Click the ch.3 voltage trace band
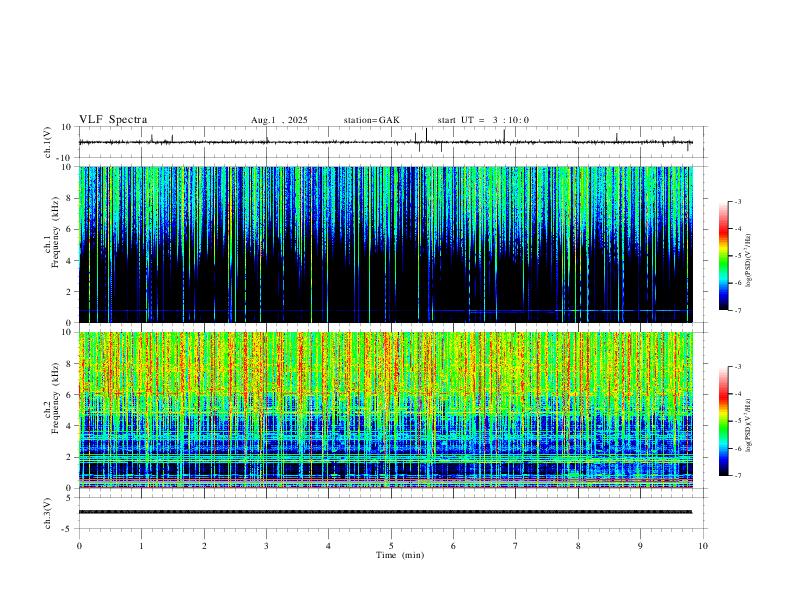The height and width of the screenshot is (612, 792). pos(385,512)
